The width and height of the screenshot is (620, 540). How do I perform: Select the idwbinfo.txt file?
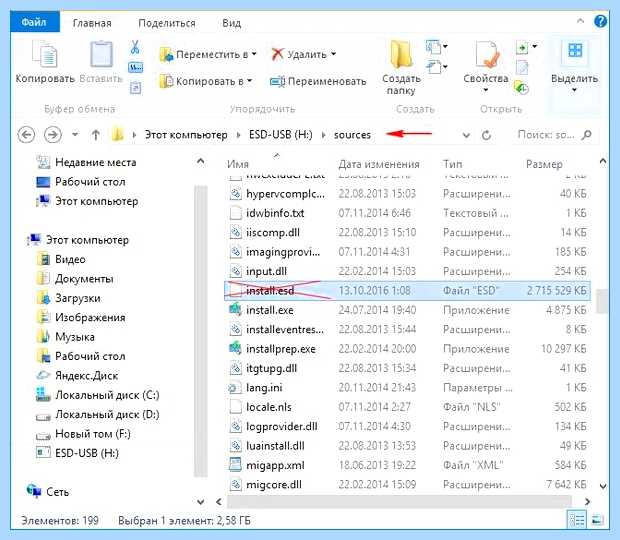(275, 213)
